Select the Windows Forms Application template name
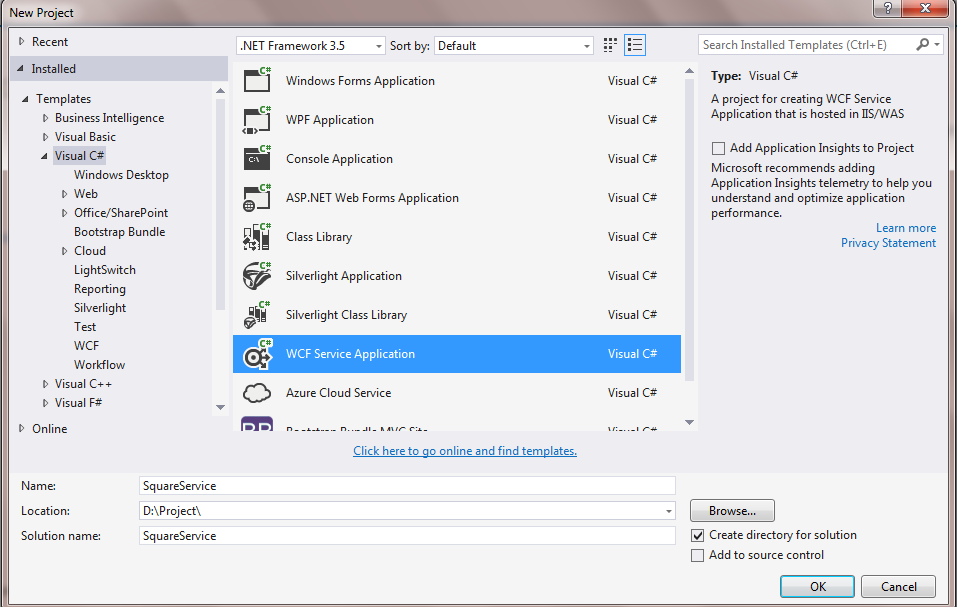The image size is (957, 607). (360, 81)
